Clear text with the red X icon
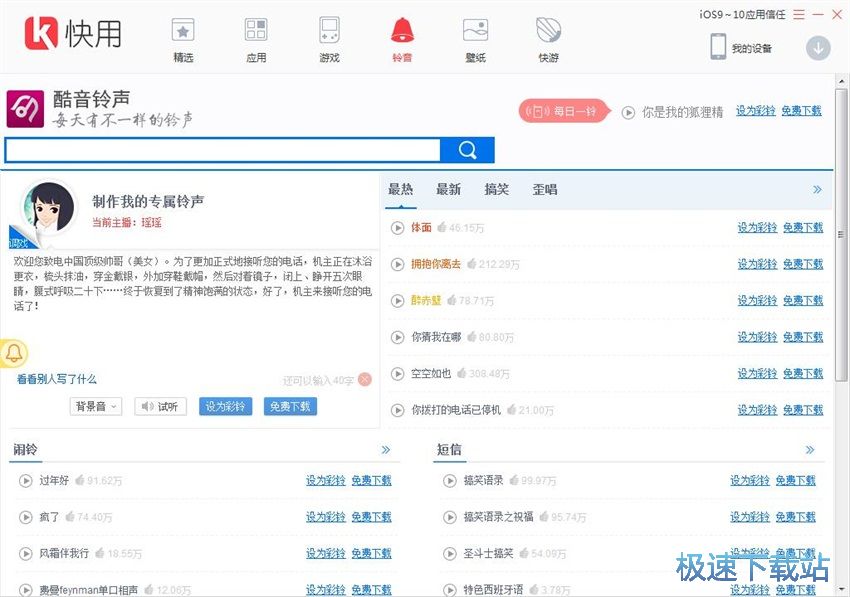The image size is (850, 597). [365, 380]
